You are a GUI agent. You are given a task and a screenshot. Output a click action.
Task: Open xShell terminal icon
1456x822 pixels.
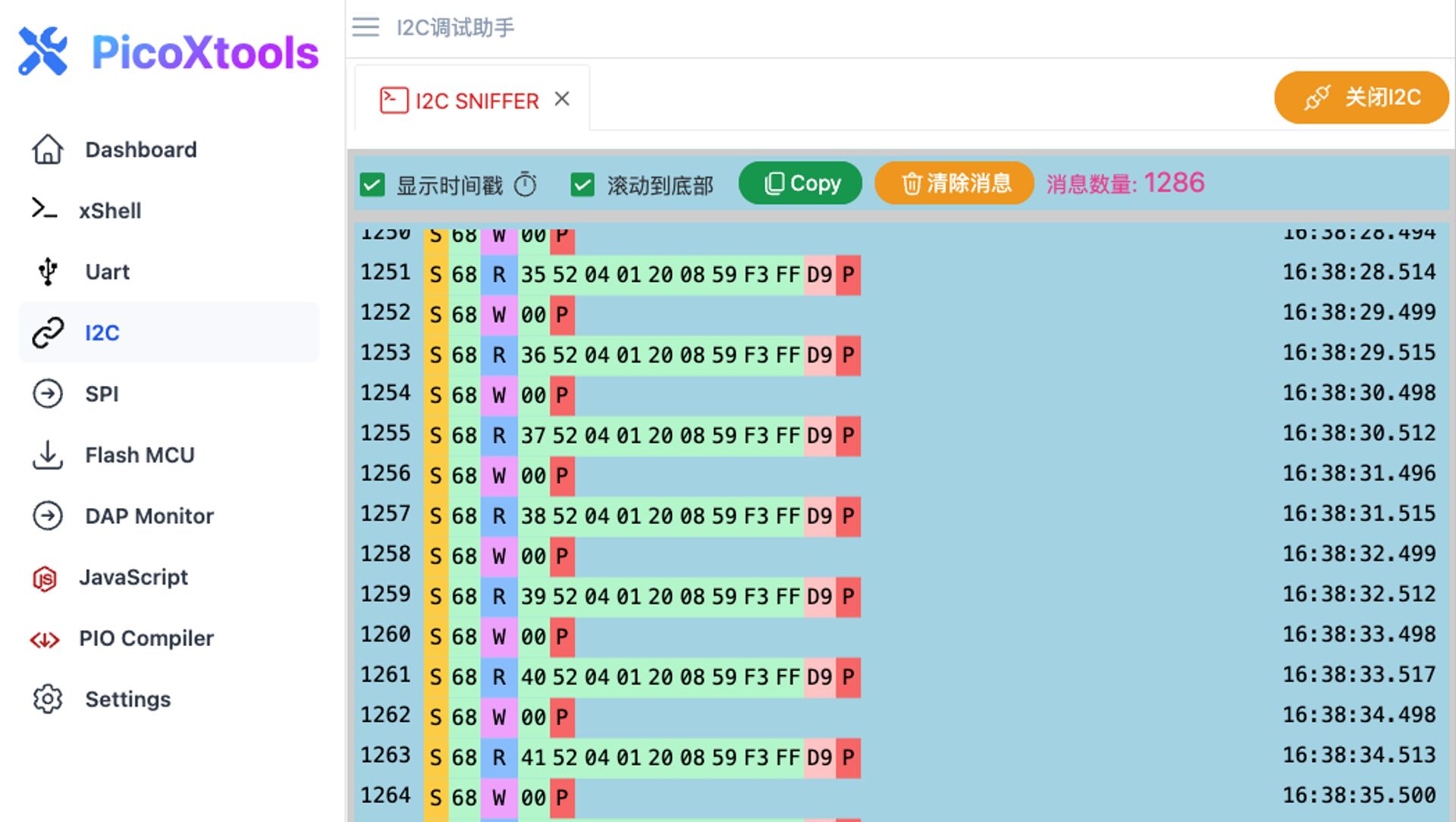coord(44,209)
